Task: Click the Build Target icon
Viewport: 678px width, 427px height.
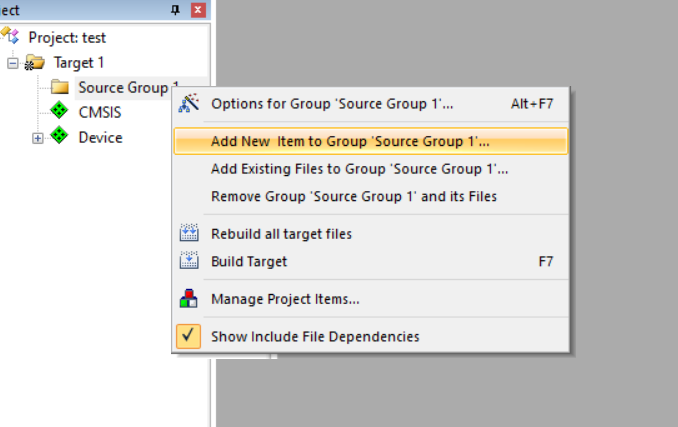Action: point(189,261)
